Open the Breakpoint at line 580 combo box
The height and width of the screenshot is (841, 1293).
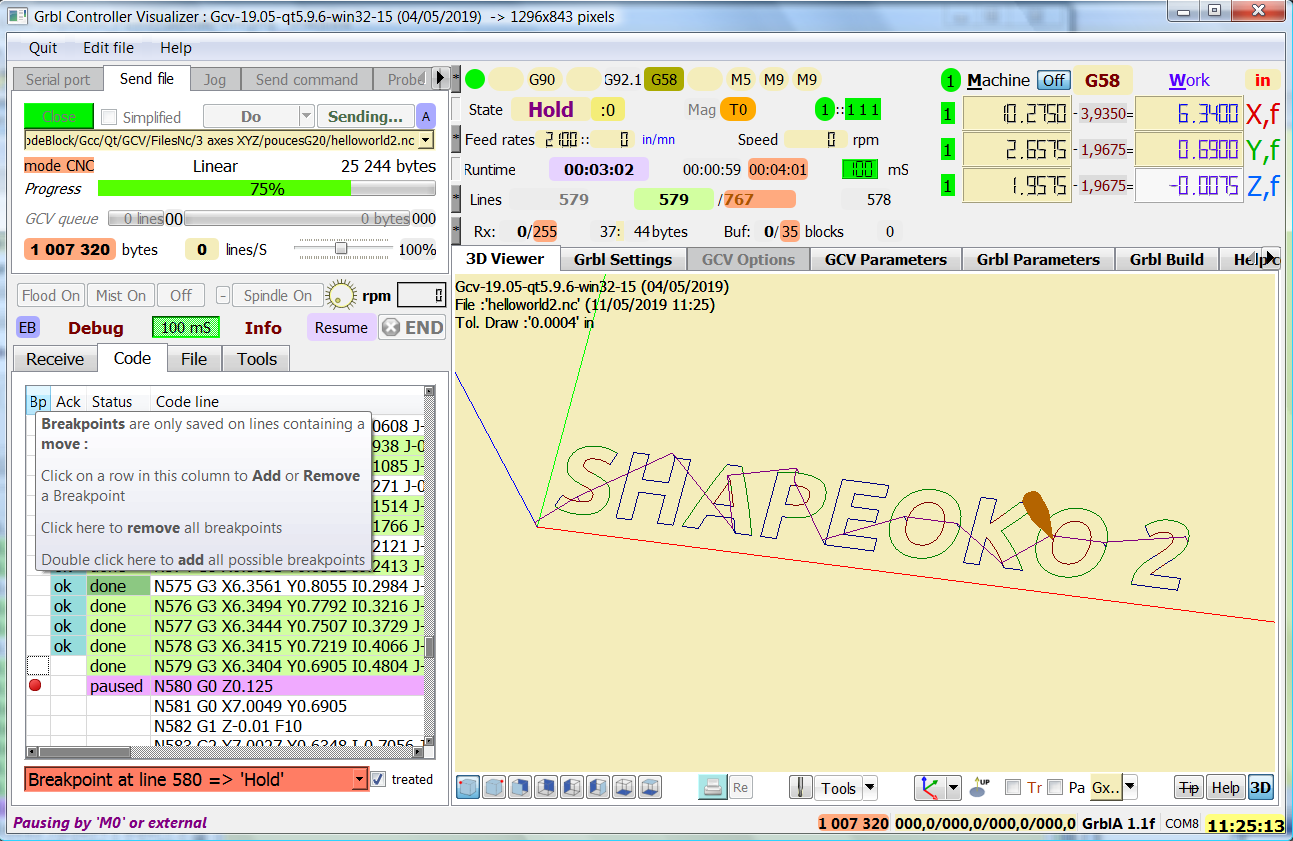196,779
